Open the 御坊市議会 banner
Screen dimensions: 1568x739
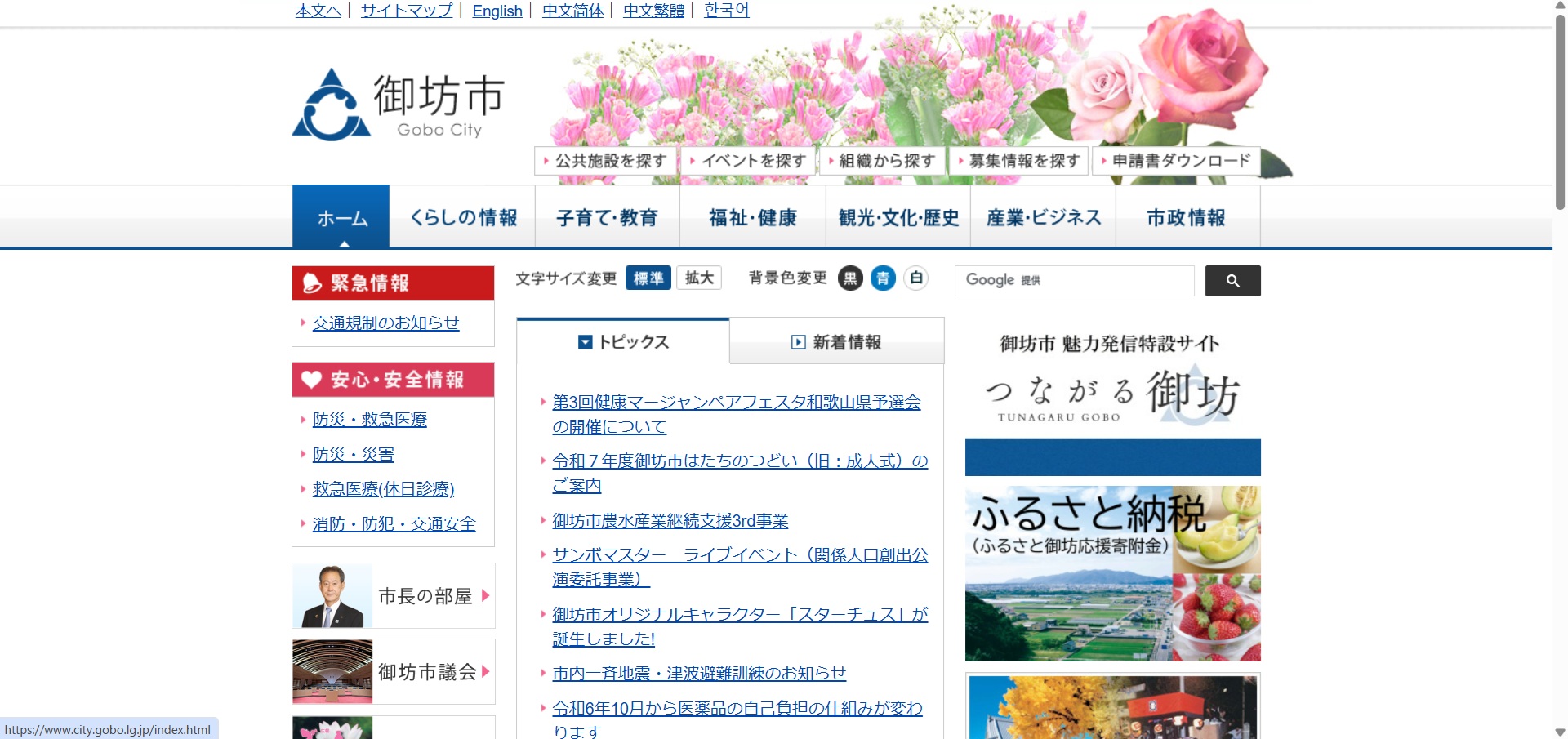(x=394, y=672)
